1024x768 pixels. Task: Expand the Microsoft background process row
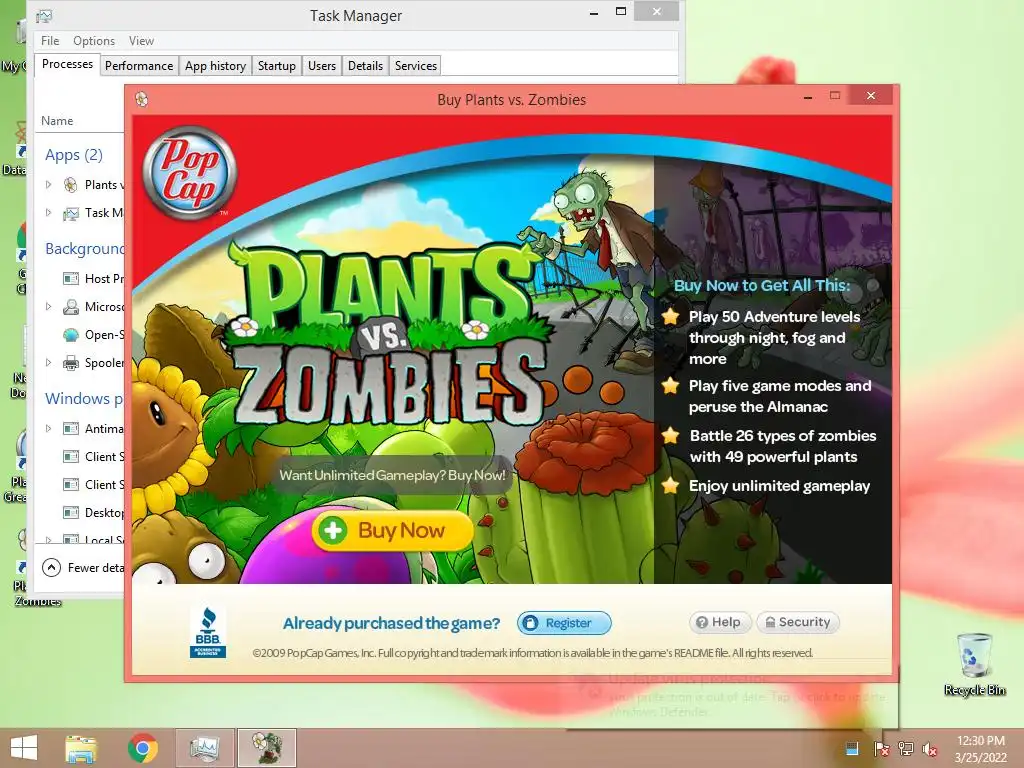click(x=48, y=306)
